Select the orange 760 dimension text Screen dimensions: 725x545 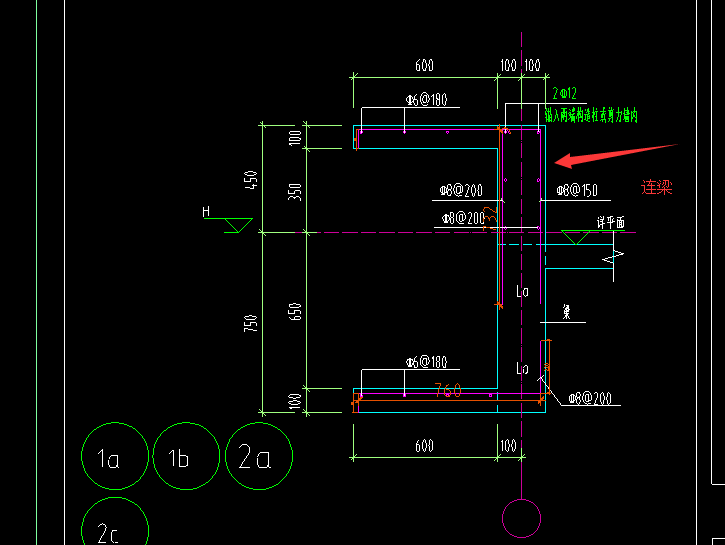(x=448, y=390)
